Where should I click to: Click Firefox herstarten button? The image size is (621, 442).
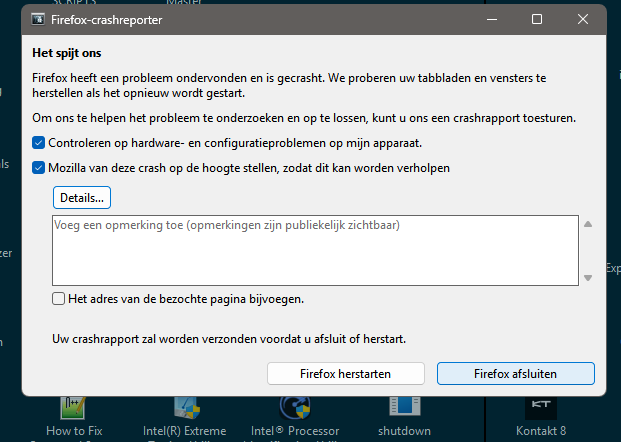pyautogui.click(x=346, y=373)
